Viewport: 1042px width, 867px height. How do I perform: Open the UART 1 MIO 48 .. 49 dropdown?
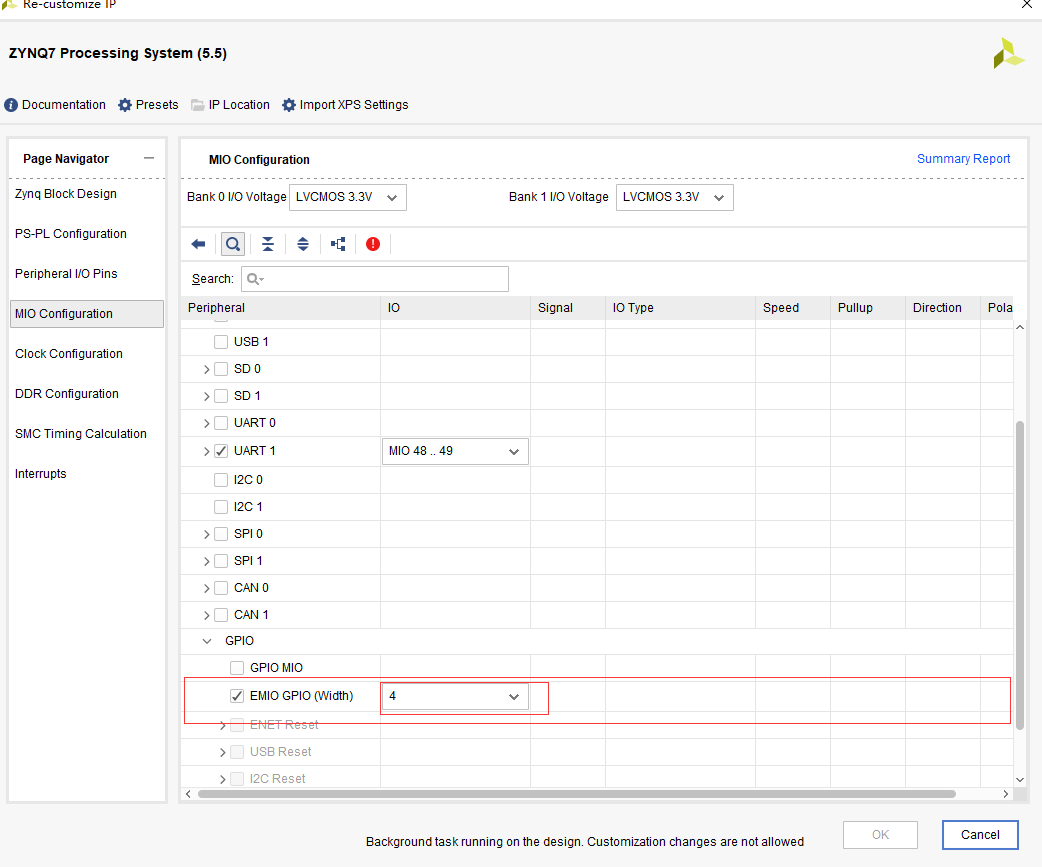[x=455, y=451]
